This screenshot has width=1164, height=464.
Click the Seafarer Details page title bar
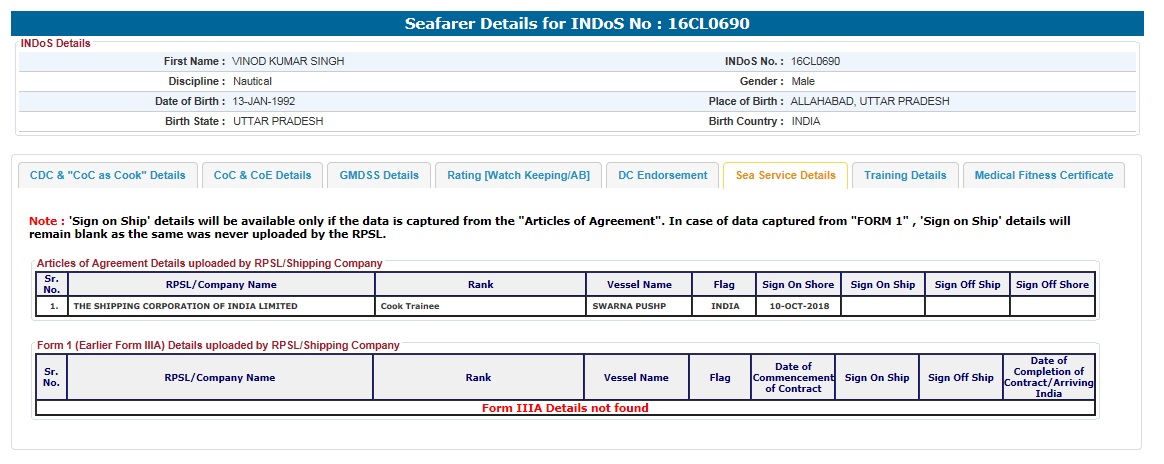point(577,23)
